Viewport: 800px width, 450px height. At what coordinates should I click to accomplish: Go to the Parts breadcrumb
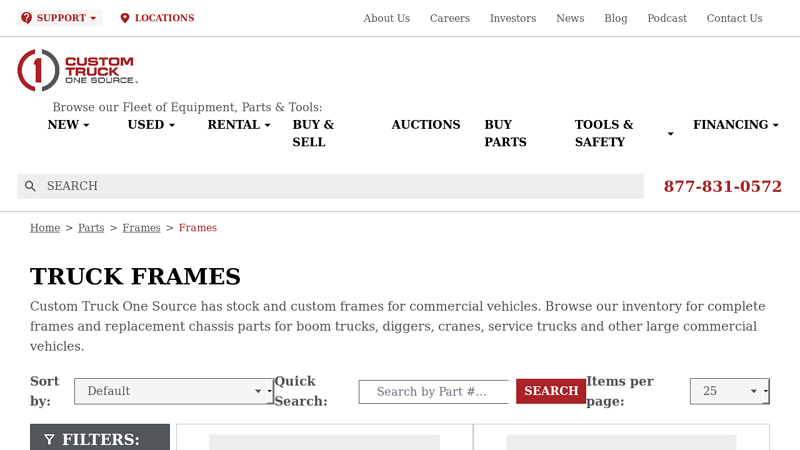(x=91, y=228)
